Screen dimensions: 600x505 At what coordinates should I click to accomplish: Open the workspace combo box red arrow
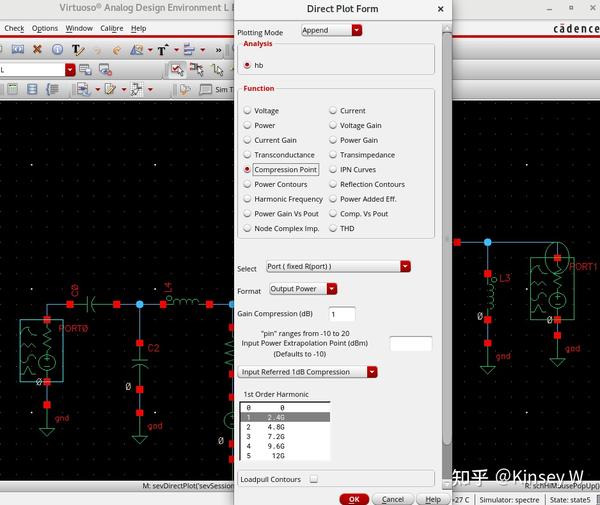click(70, 70)
